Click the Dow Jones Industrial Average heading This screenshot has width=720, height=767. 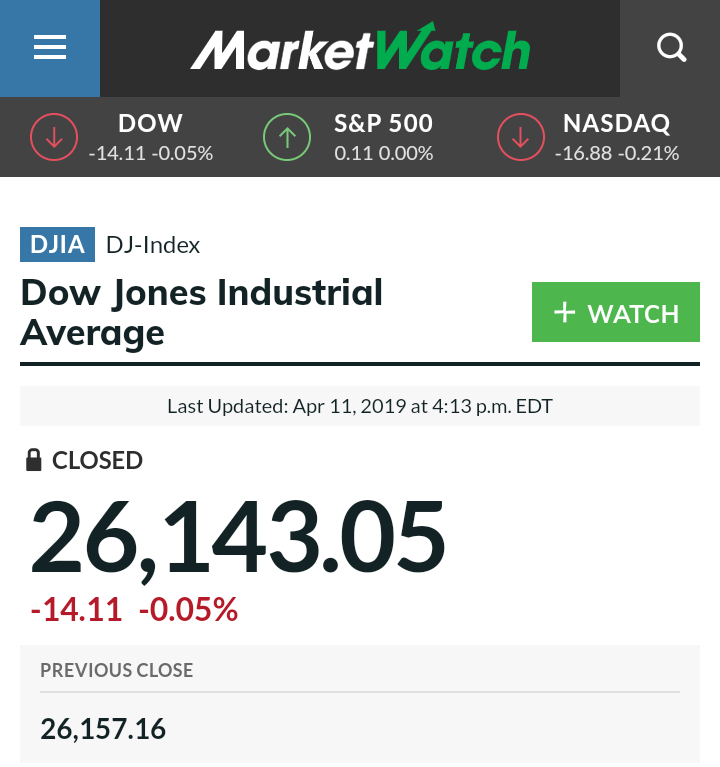coord(201,312)
